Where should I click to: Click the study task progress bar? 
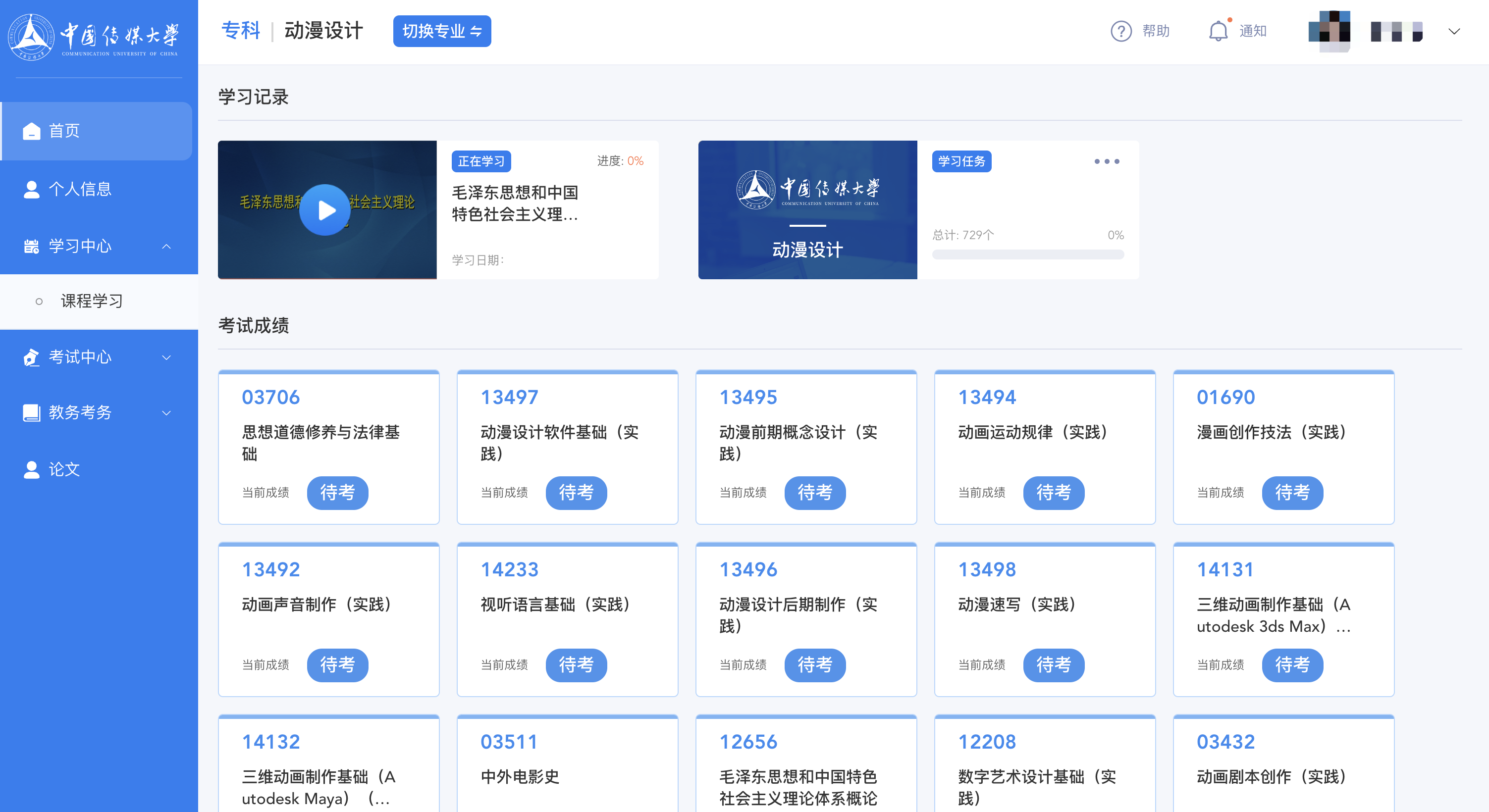[x=1027, y=255]
